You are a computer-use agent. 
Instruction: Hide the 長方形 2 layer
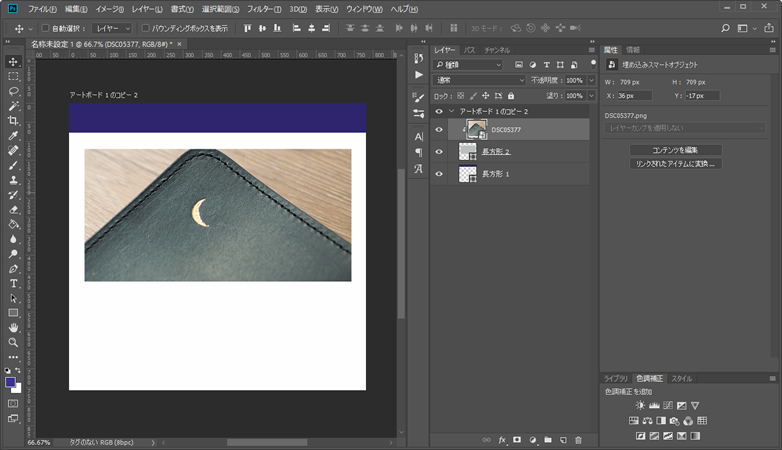(x=439, y=152)
